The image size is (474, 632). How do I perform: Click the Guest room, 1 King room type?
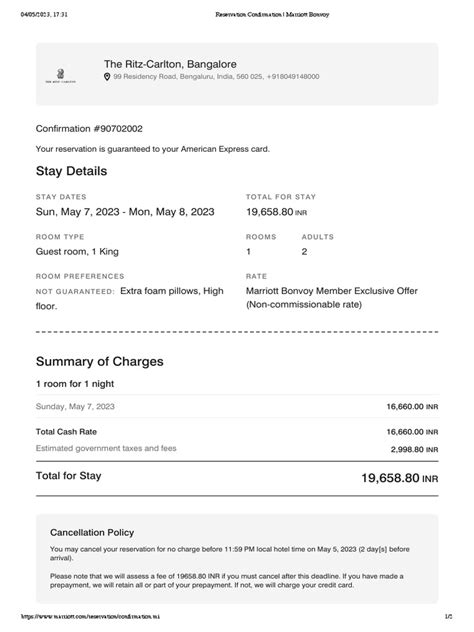[77, 252]
